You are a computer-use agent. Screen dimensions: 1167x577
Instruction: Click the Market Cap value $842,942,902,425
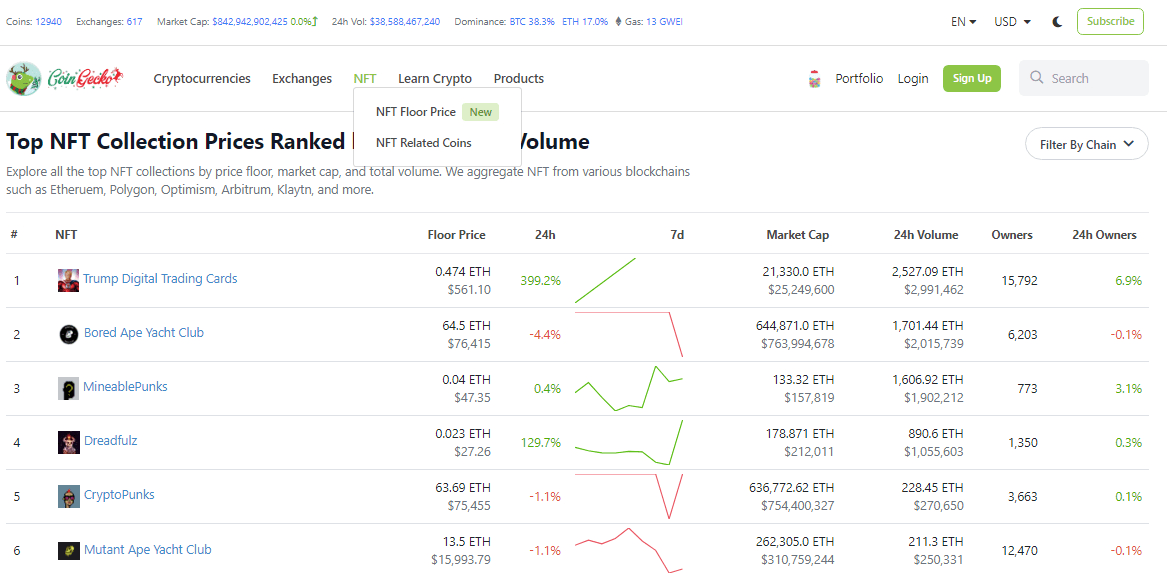click(x=250, y=22)
